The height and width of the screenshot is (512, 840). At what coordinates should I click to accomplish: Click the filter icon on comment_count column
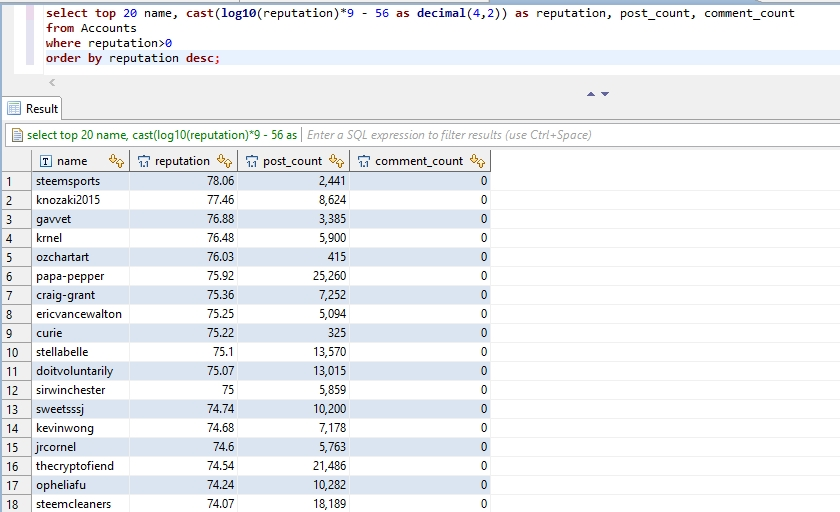pos(477,161)
